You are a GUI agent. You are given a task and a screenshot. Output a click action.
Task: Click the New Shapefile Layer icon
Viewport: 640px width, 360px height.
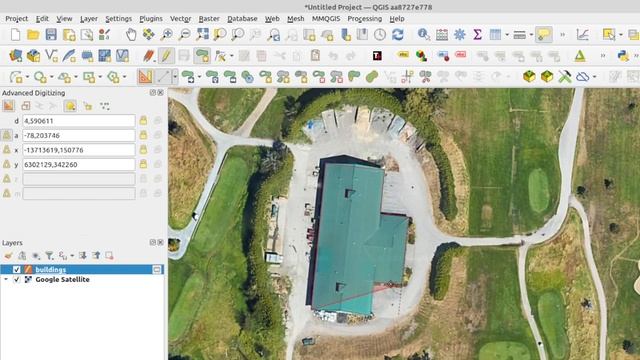(x=51, y=56)
